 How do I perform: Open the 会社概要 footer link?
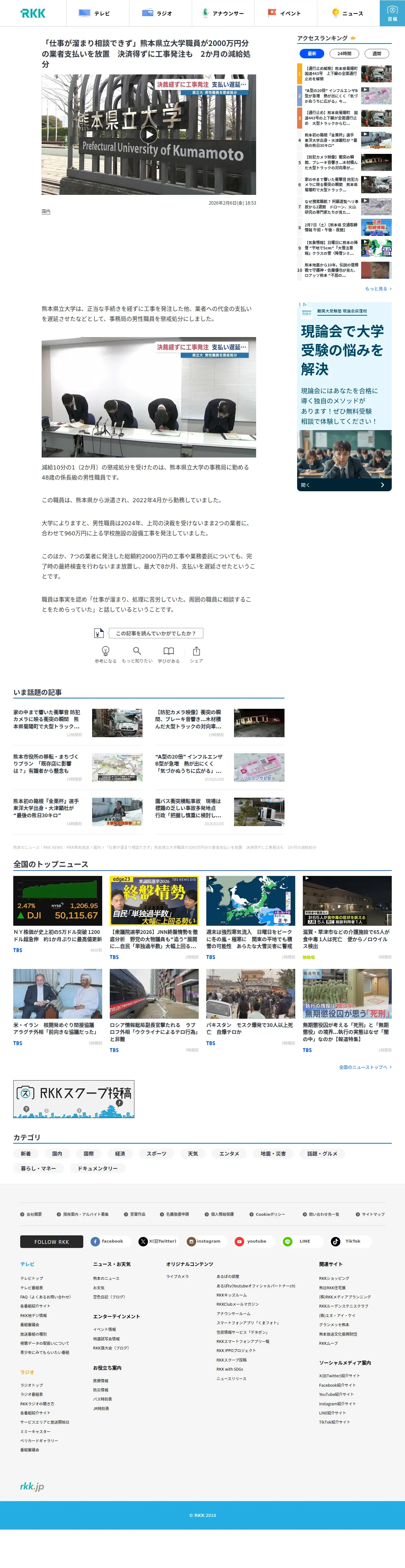tap(31, 1214)
